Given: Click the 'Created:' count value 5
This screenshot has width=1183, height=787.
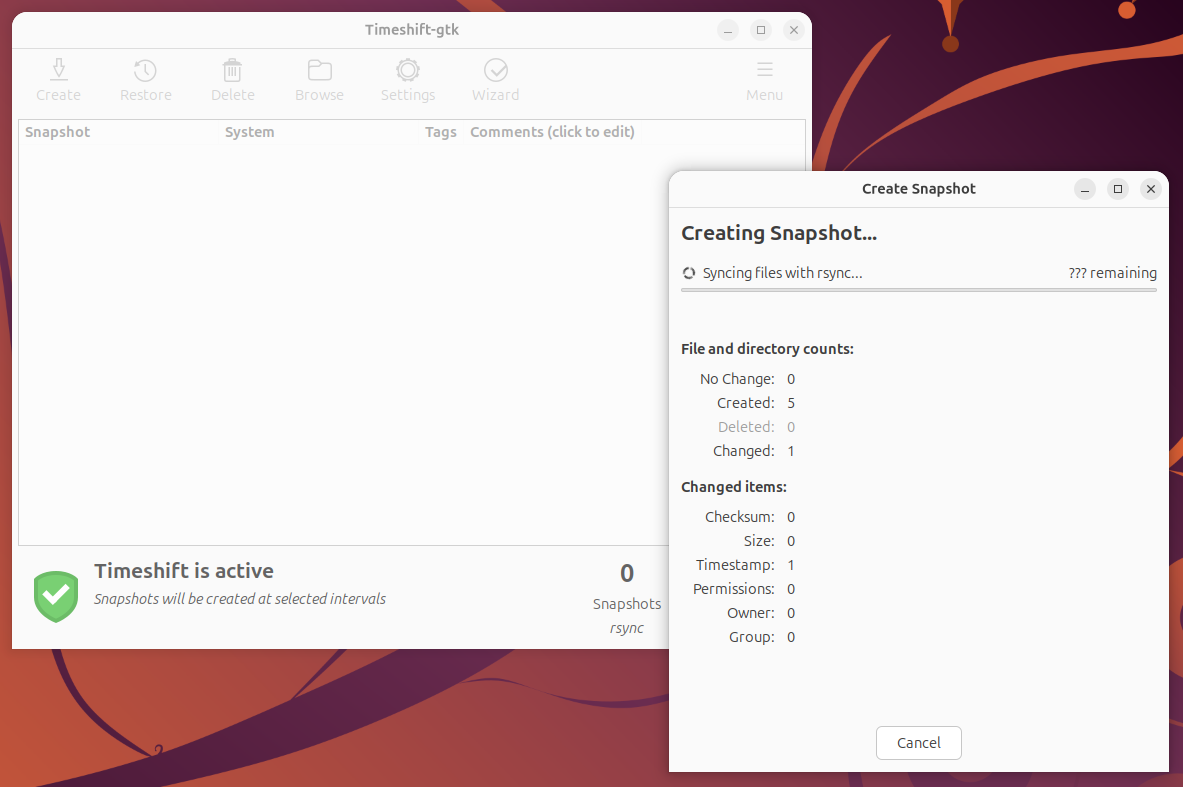Looking at the screenshot, I should [791, 403].
